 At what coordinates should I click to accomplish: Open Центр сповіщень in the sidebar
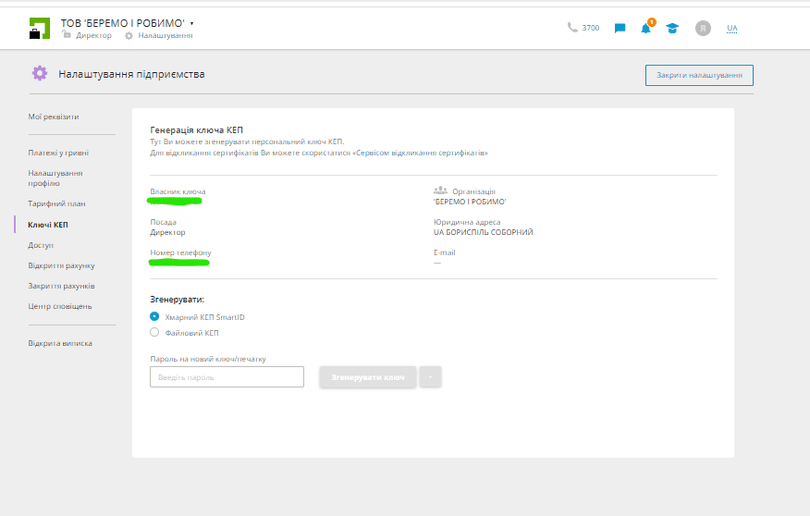(x=60, y=306)
